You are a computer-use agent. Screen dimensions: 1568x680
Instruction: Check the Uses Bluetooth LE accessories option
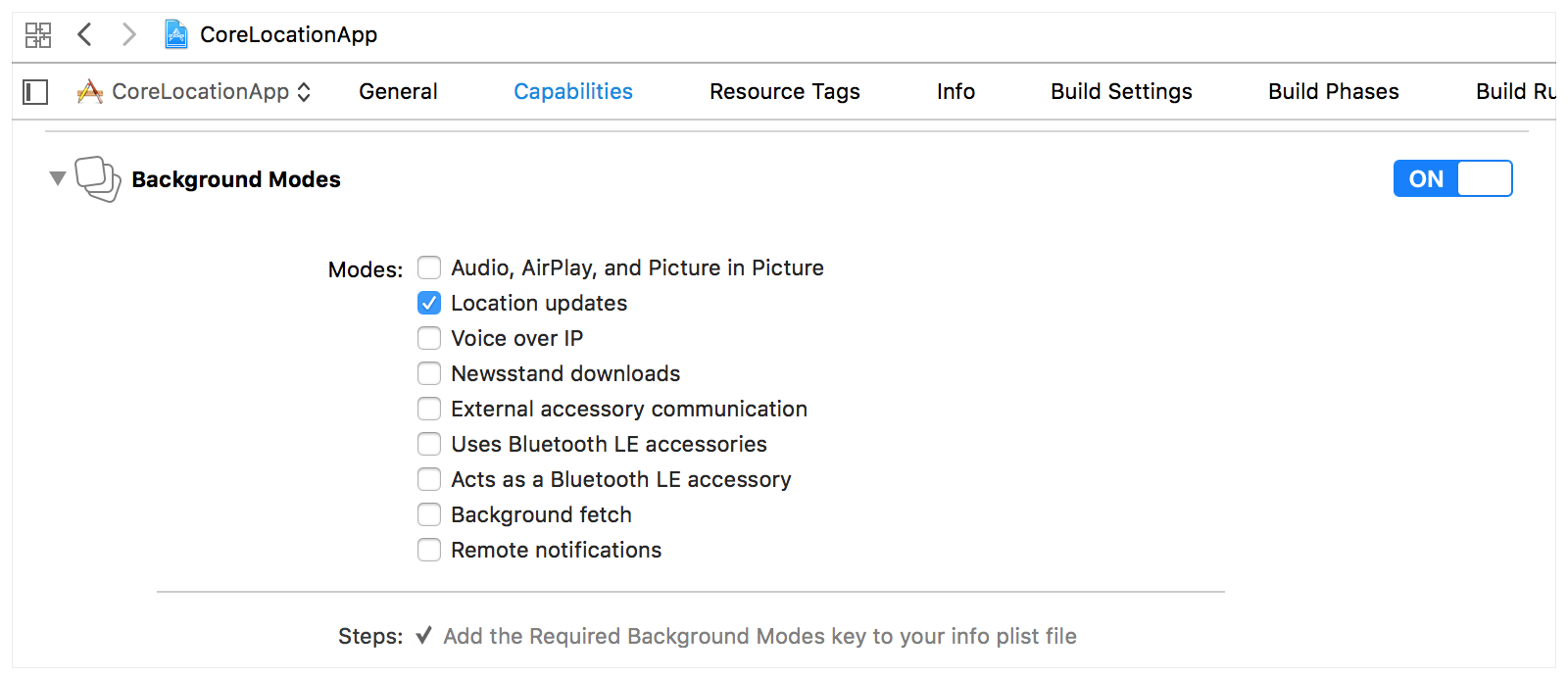click(429, 444)
